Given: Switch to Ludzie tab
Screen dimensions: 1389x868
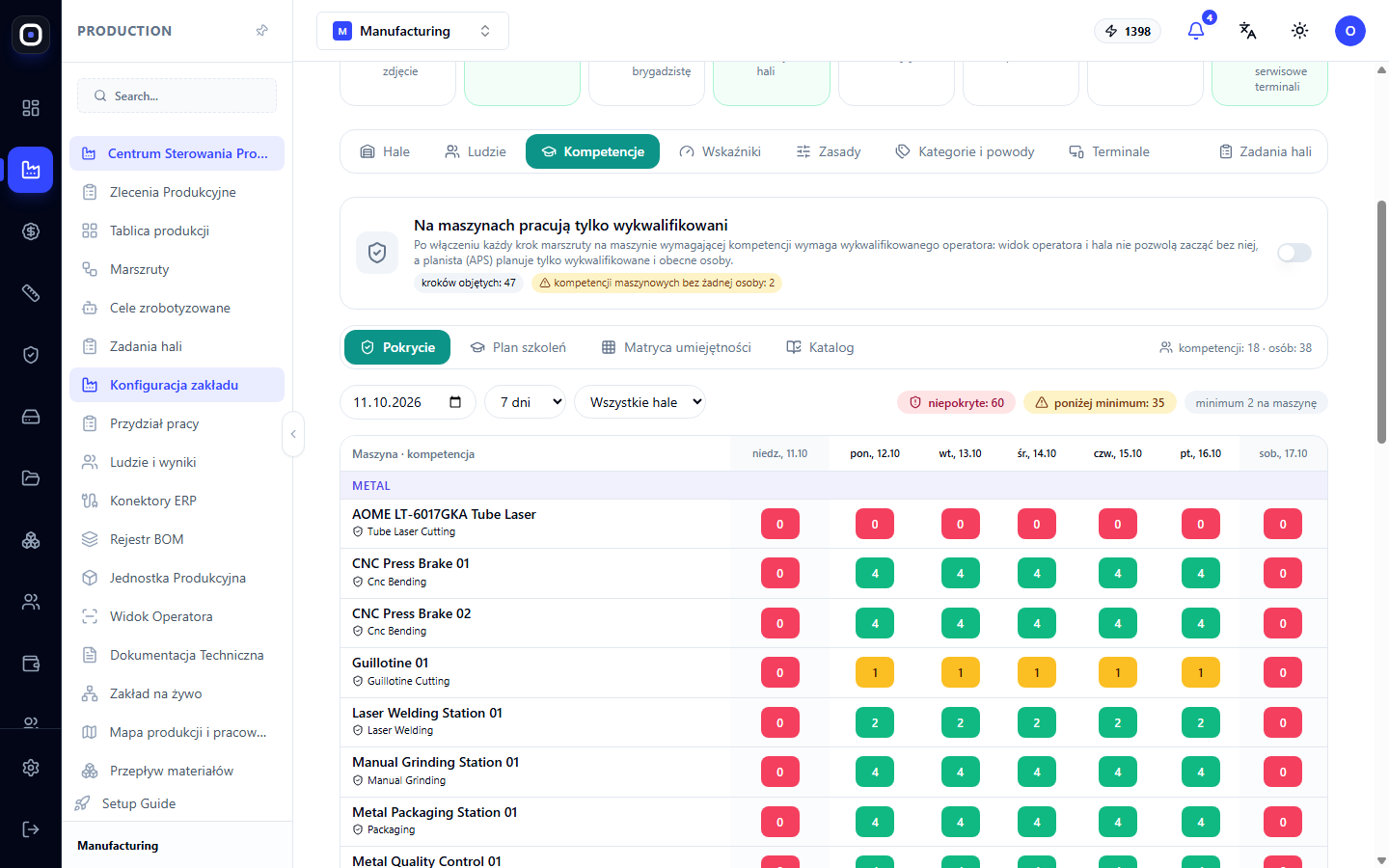Looking at the screenshot, I should pyautogui.click(x=476, y=151).
